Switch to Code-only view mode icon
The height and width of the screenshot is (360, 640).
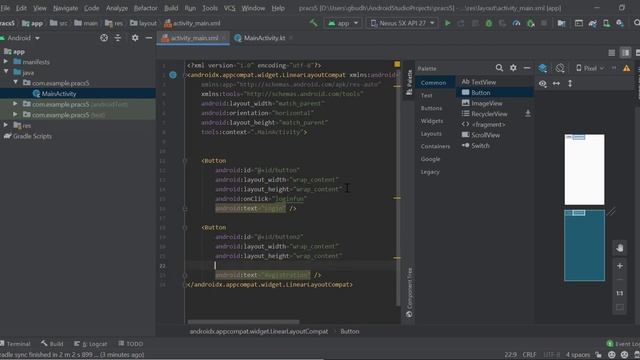(611, 53)
